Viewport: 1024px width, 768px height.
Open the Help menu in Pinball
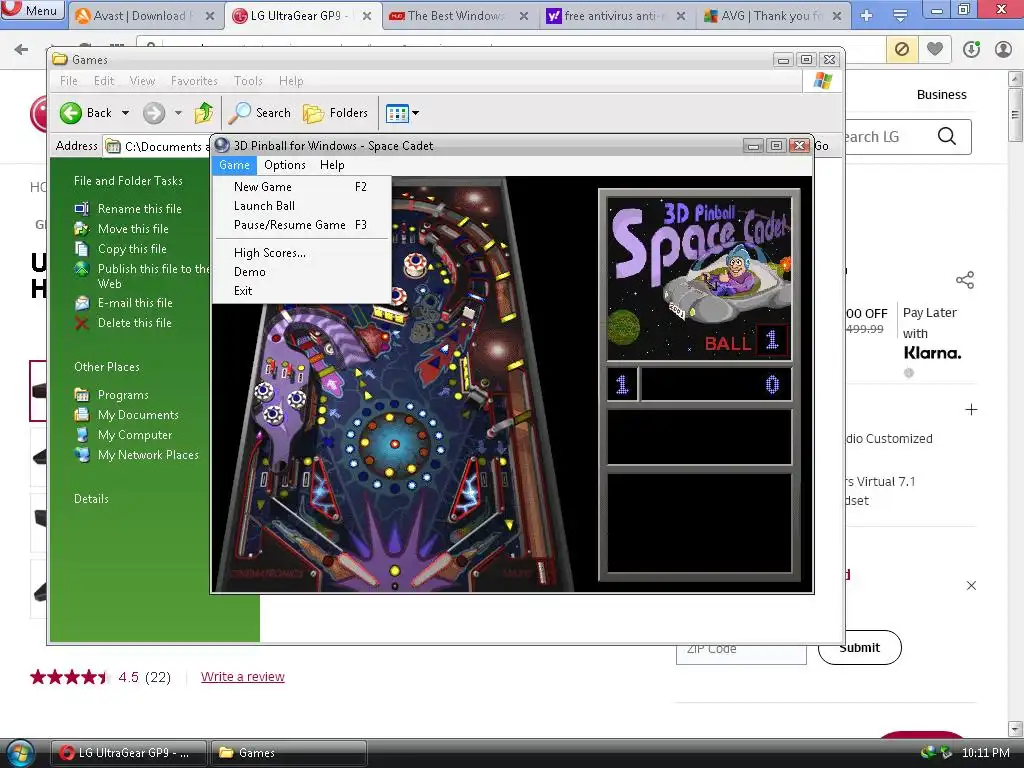(x=332, y=165)
